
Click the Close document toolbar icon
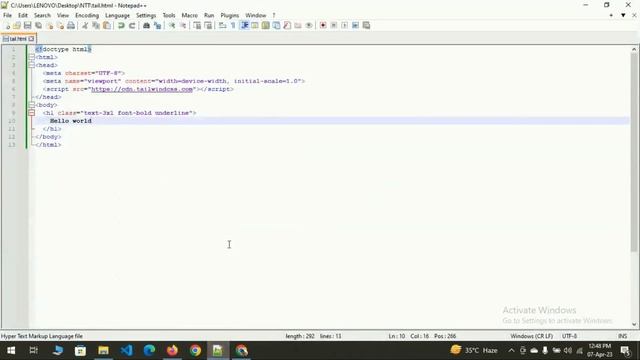(x=49, y=25)
